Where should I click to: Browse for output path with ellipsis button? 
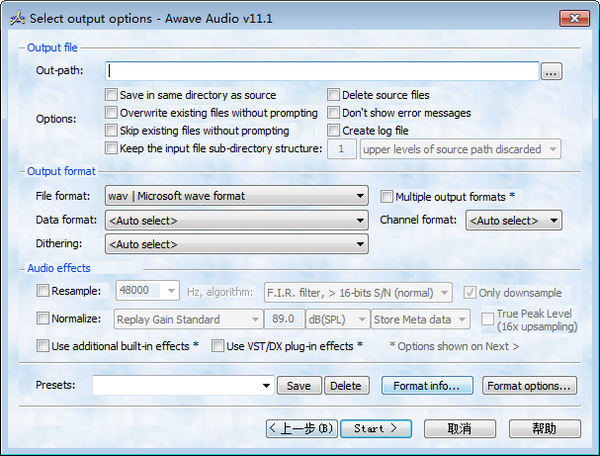click(x=551, y=71)
